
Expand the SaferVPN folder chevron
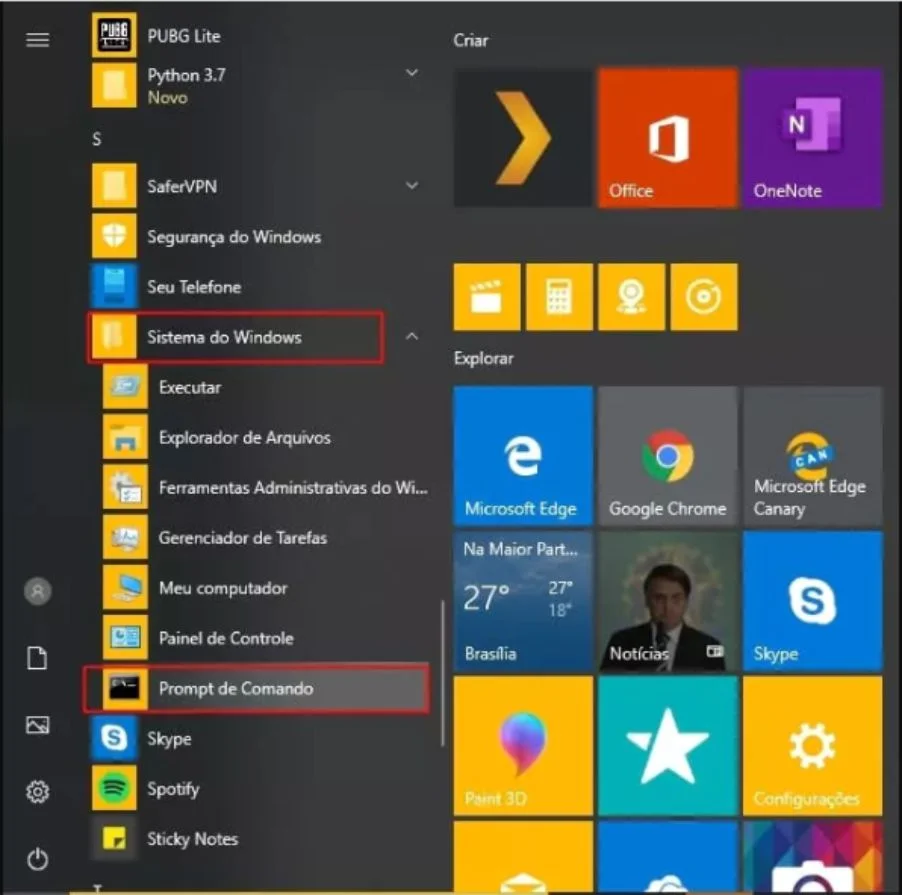(412, 185)
